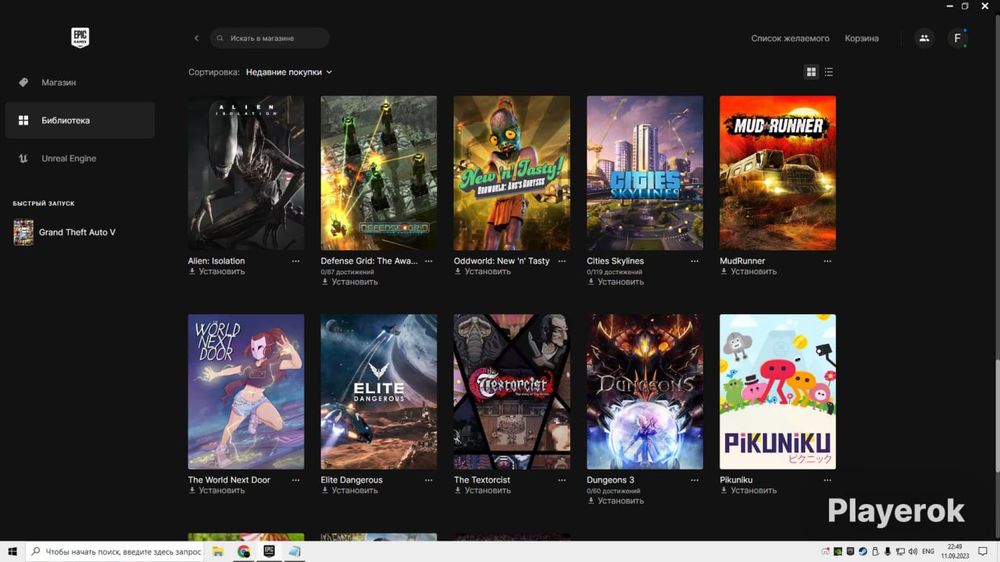Open Список желаемого wishlist
Viewport: 1000px width, 562px height.
[790, 38]
